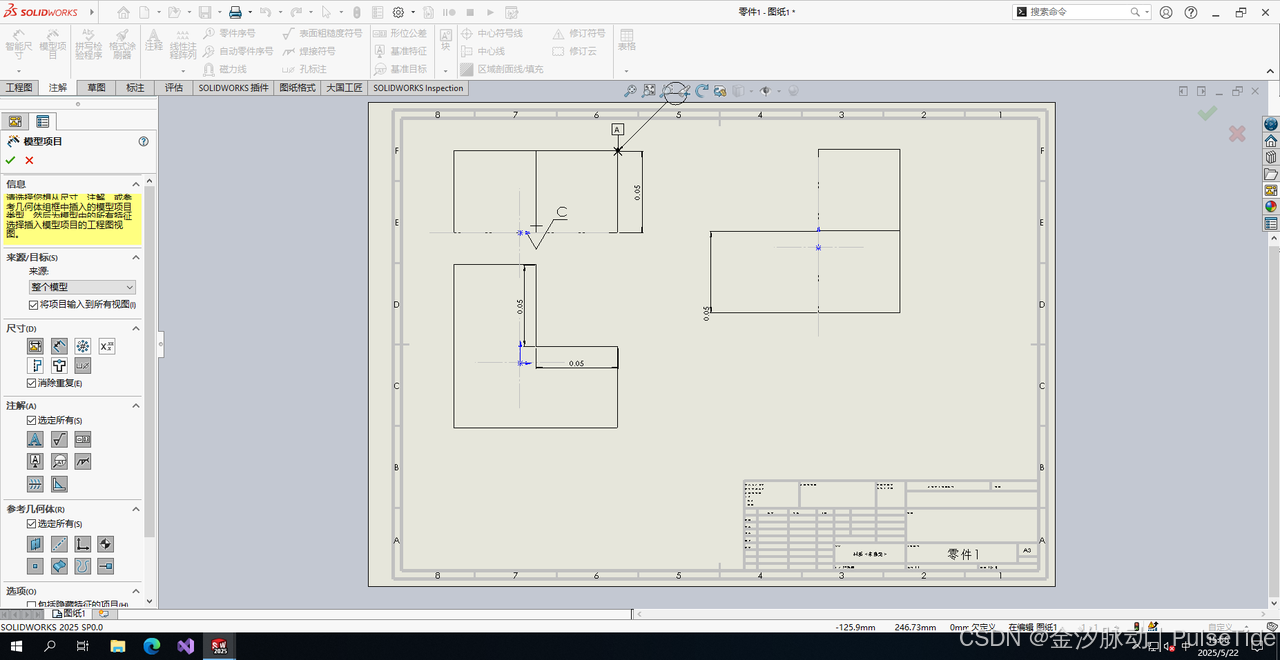1280x660 pixels.
Task: Click the Smart Dimension (智能尺寸) tool
Action: click(x=17, y=45)
